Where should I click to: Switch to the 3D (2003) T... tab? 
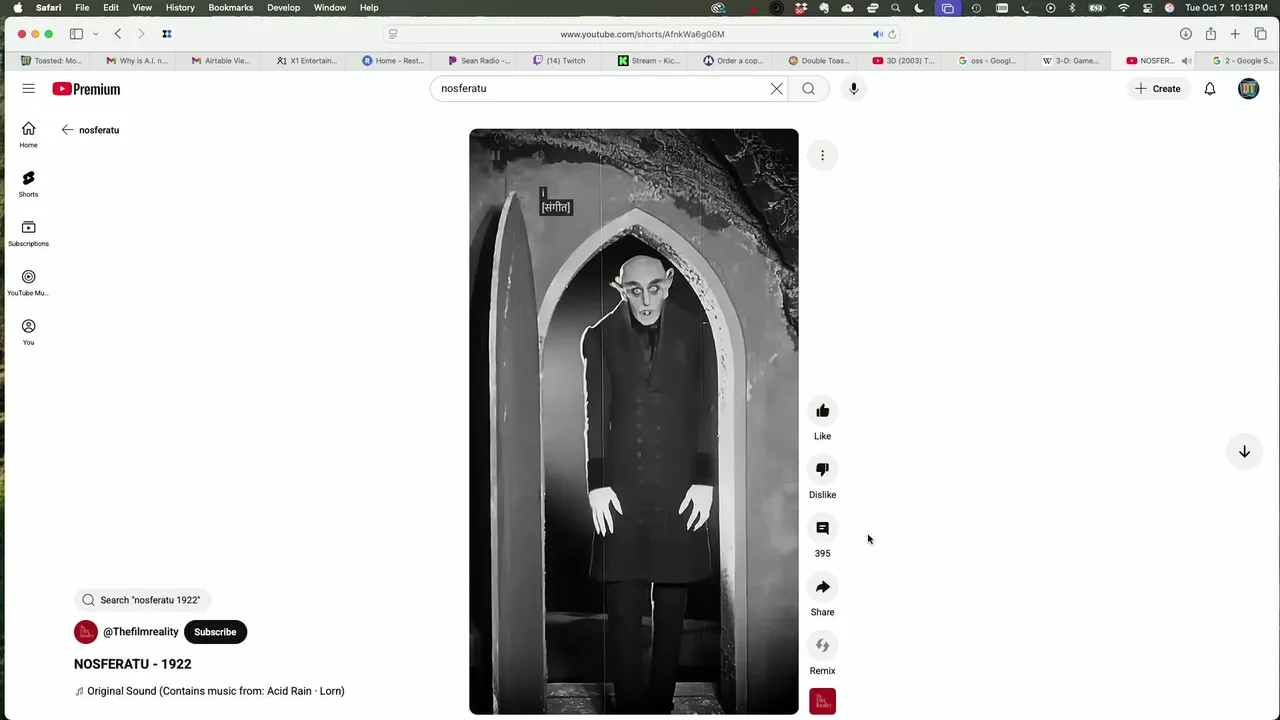[904, 61]
